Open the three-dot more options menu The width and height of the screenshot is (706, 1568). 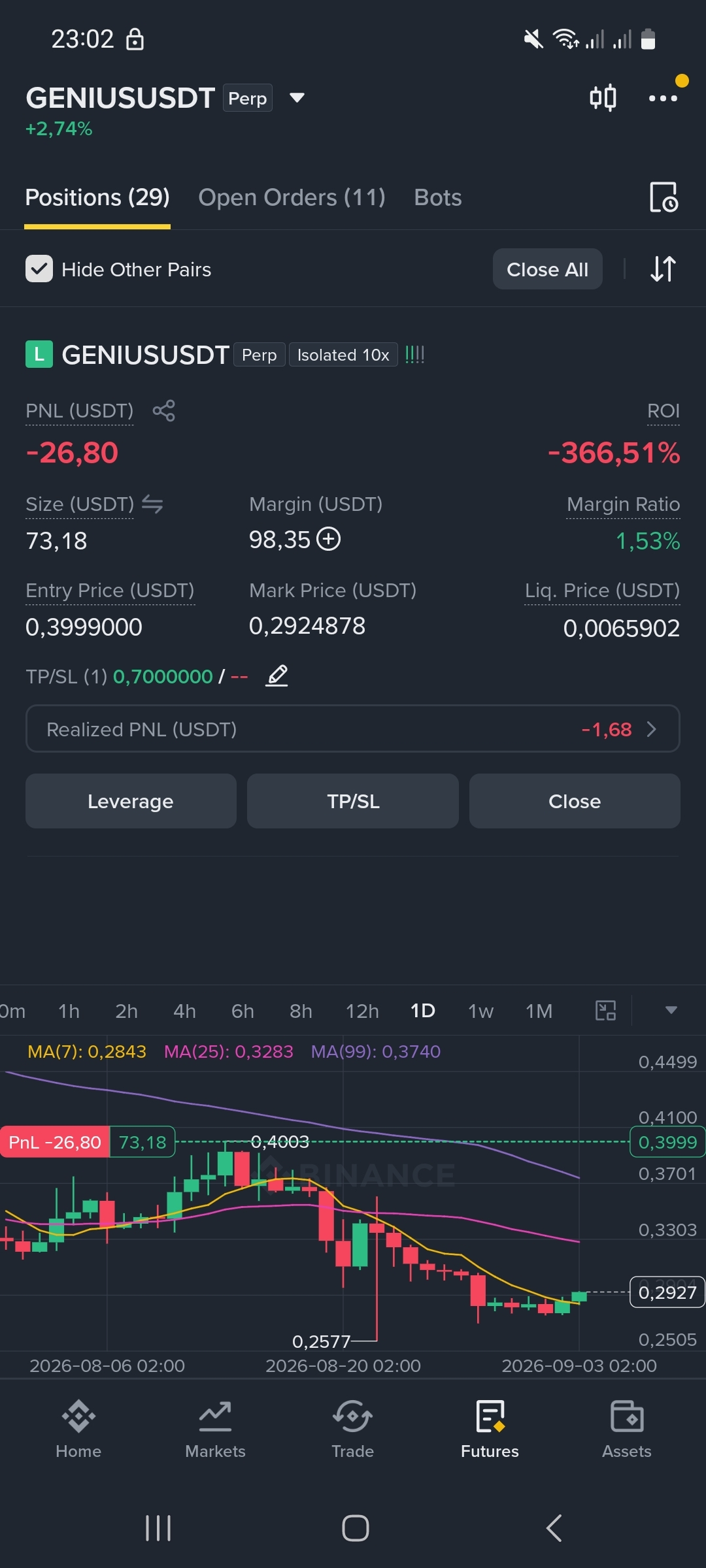[663, 98]
